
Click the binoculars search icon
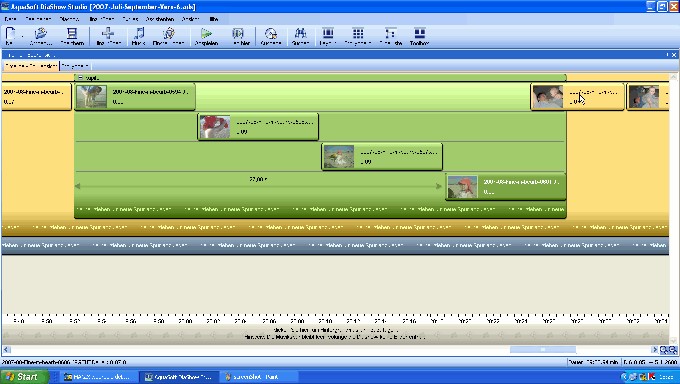tap(300, 33)
